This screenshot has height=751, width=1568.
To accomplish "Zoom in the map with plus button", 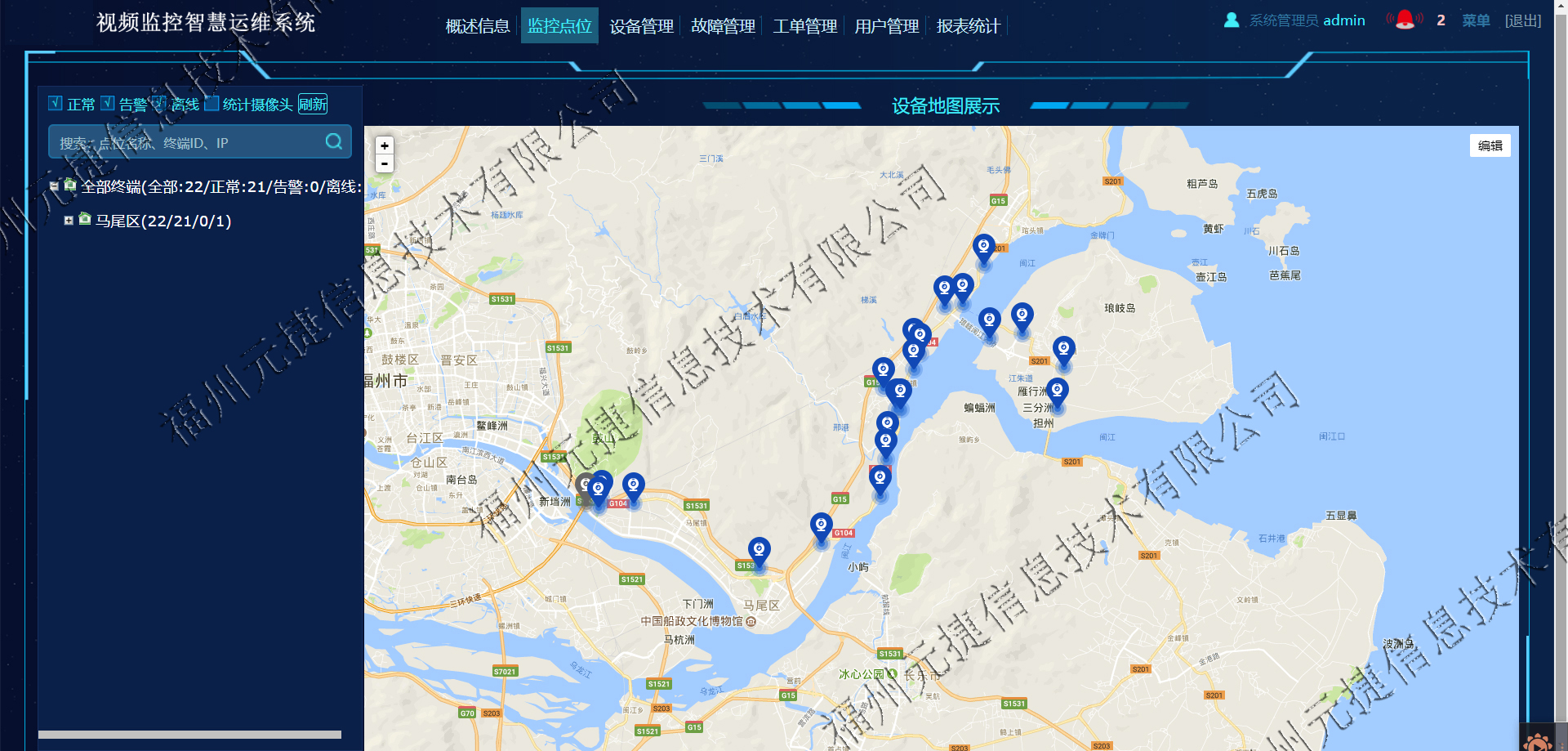I will coord(385,145).
